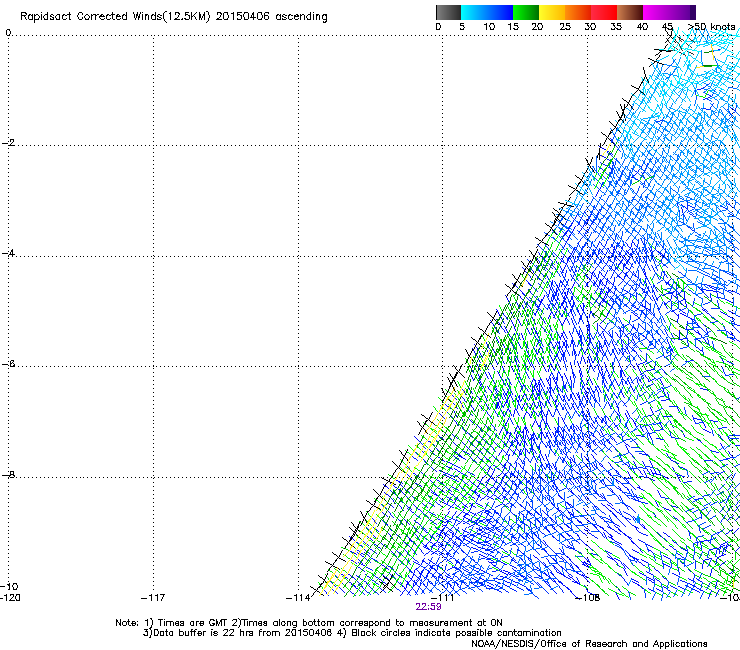Click the '35' label under the legend
740x650 pixels.
tap(616, 27)
